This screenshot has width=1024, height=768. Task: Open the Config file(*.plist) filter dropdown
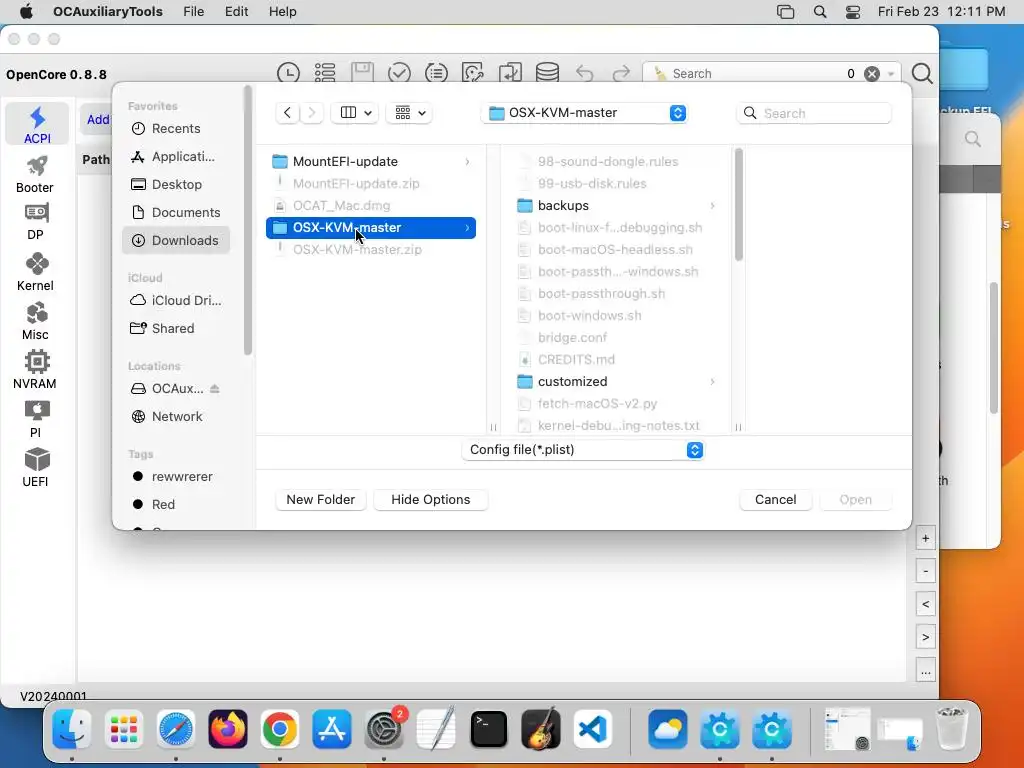tap(583, 450)
